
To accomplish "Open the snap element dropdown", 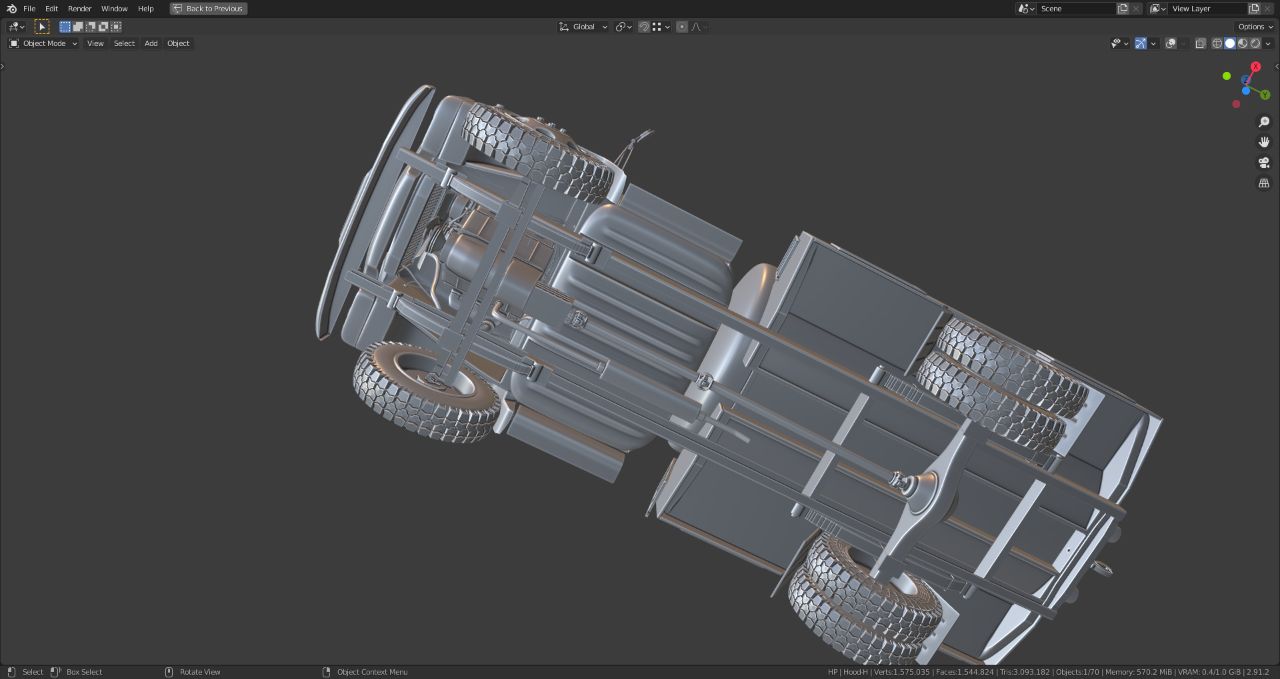I will point(661,27).
